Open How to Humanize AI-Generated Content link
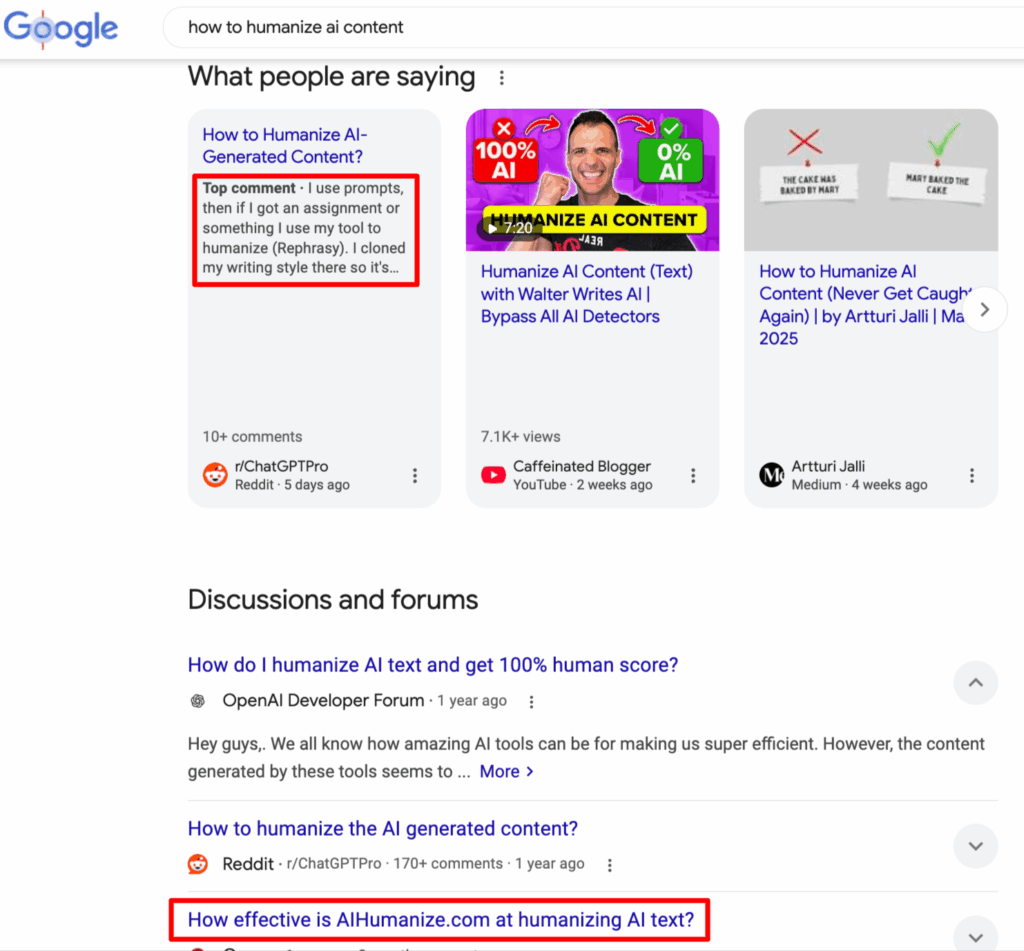The image size is (1024, 951). 285,146
